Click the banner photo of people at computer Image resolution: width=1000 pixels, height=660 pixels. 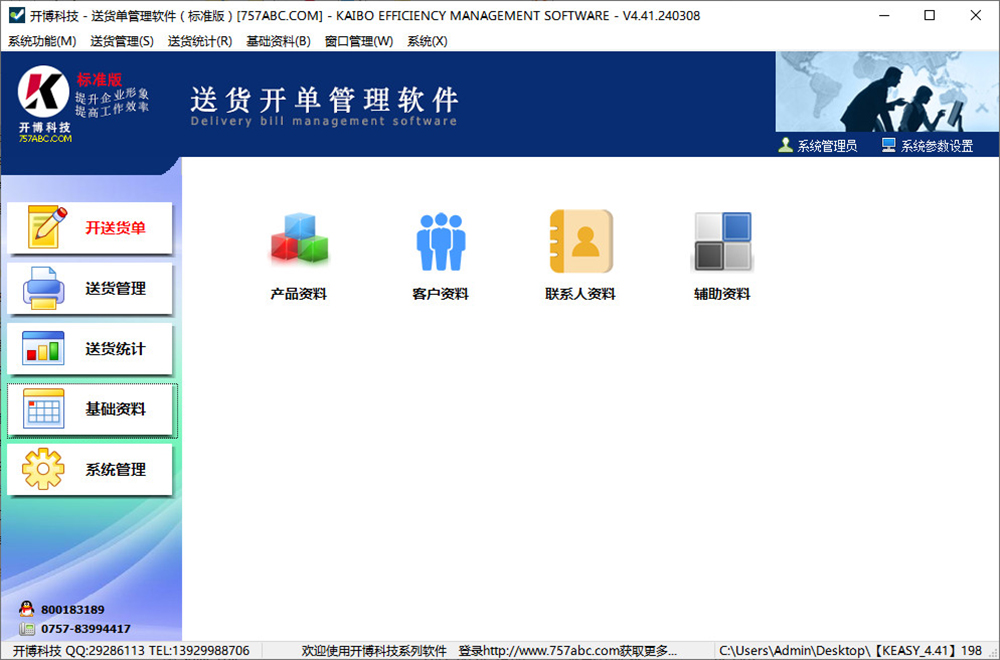pos(887,92)
